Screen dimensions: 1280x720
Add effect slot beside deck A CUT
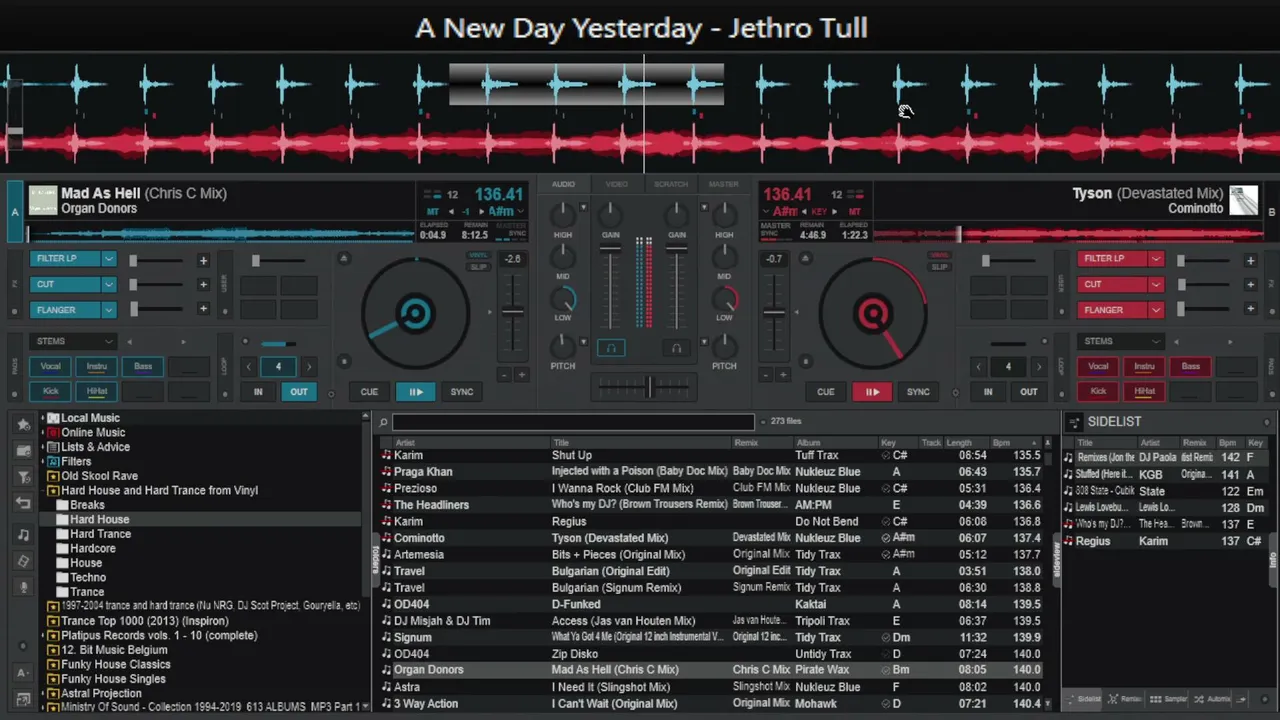(203, 285)
